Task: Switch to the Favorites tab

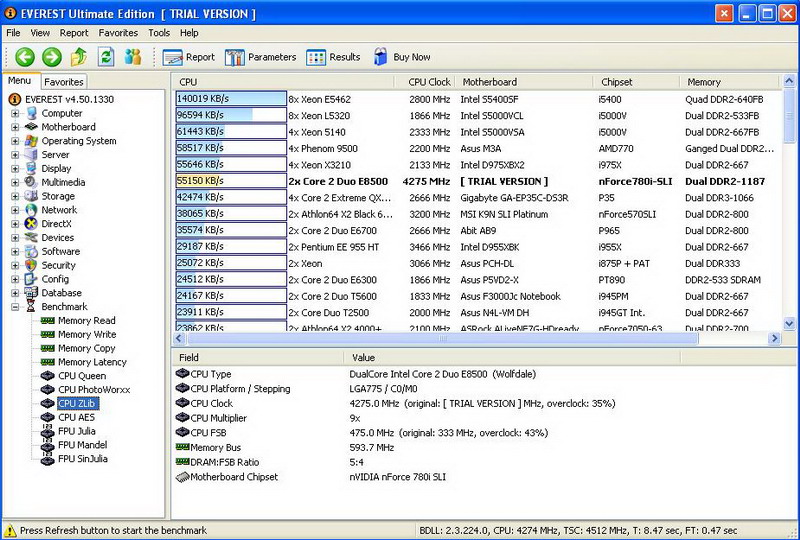Action: pos(64,82)
